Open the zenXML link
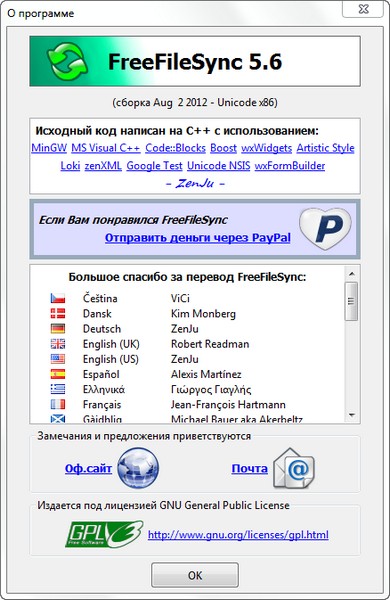This screenshot has width=390, height=600. coord(103,166)
